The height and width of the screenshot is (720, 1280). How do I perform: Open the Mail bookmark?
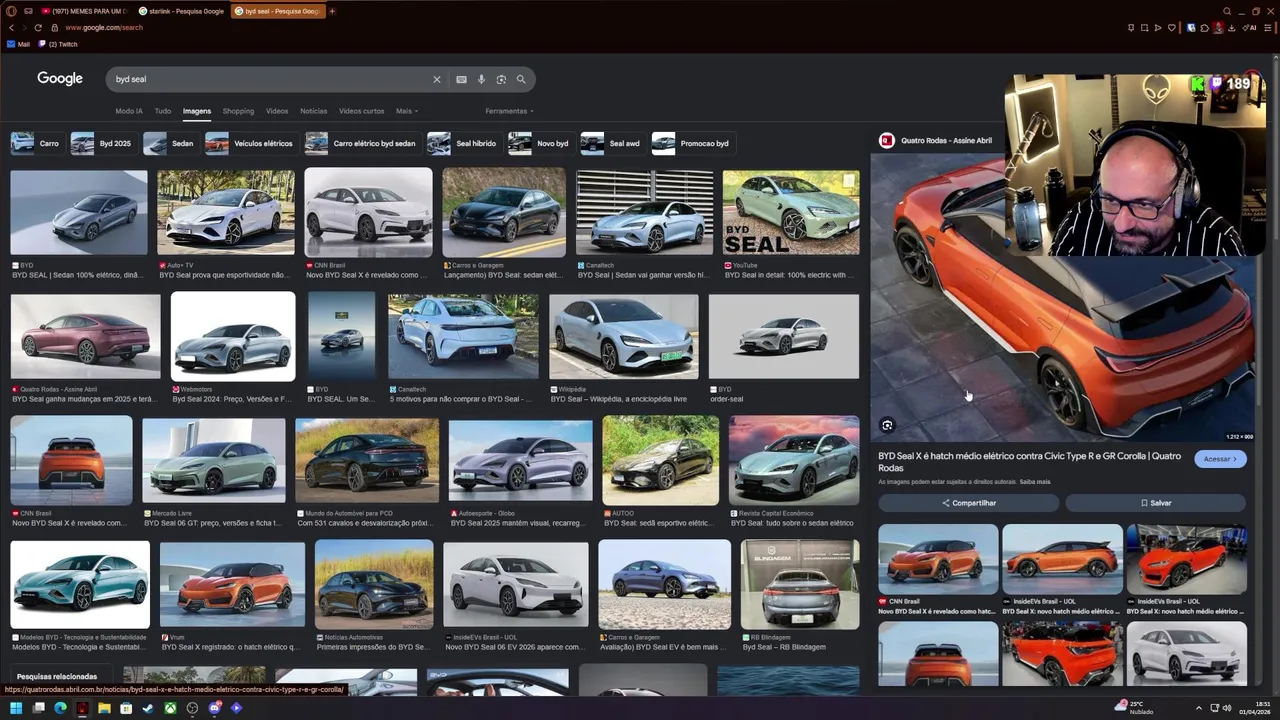(18, 44)
